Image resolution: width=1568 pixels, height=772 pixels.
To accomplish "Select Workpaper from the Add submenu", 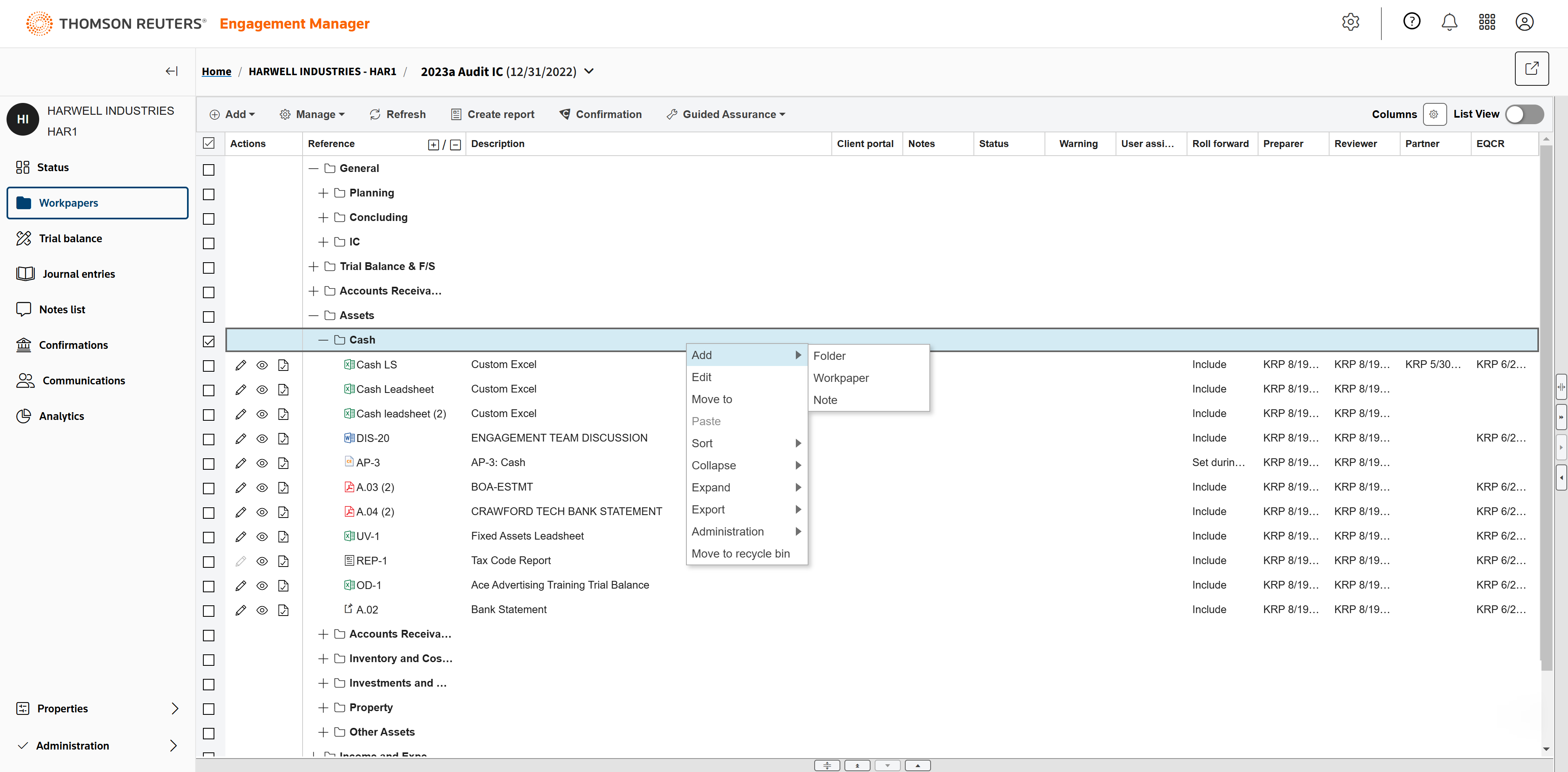I will pyautogui.click(x=841, y=377).
